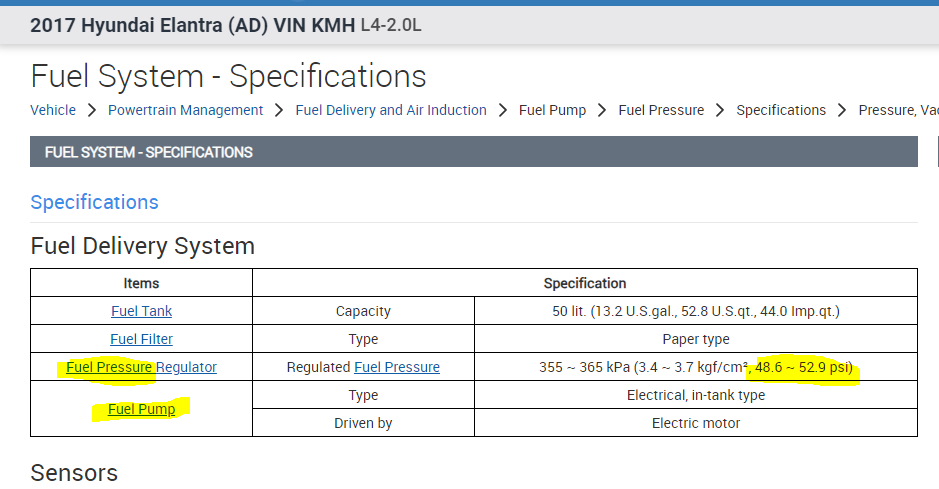Select Fuel Pressure in the breadcrumb trail

661,110
